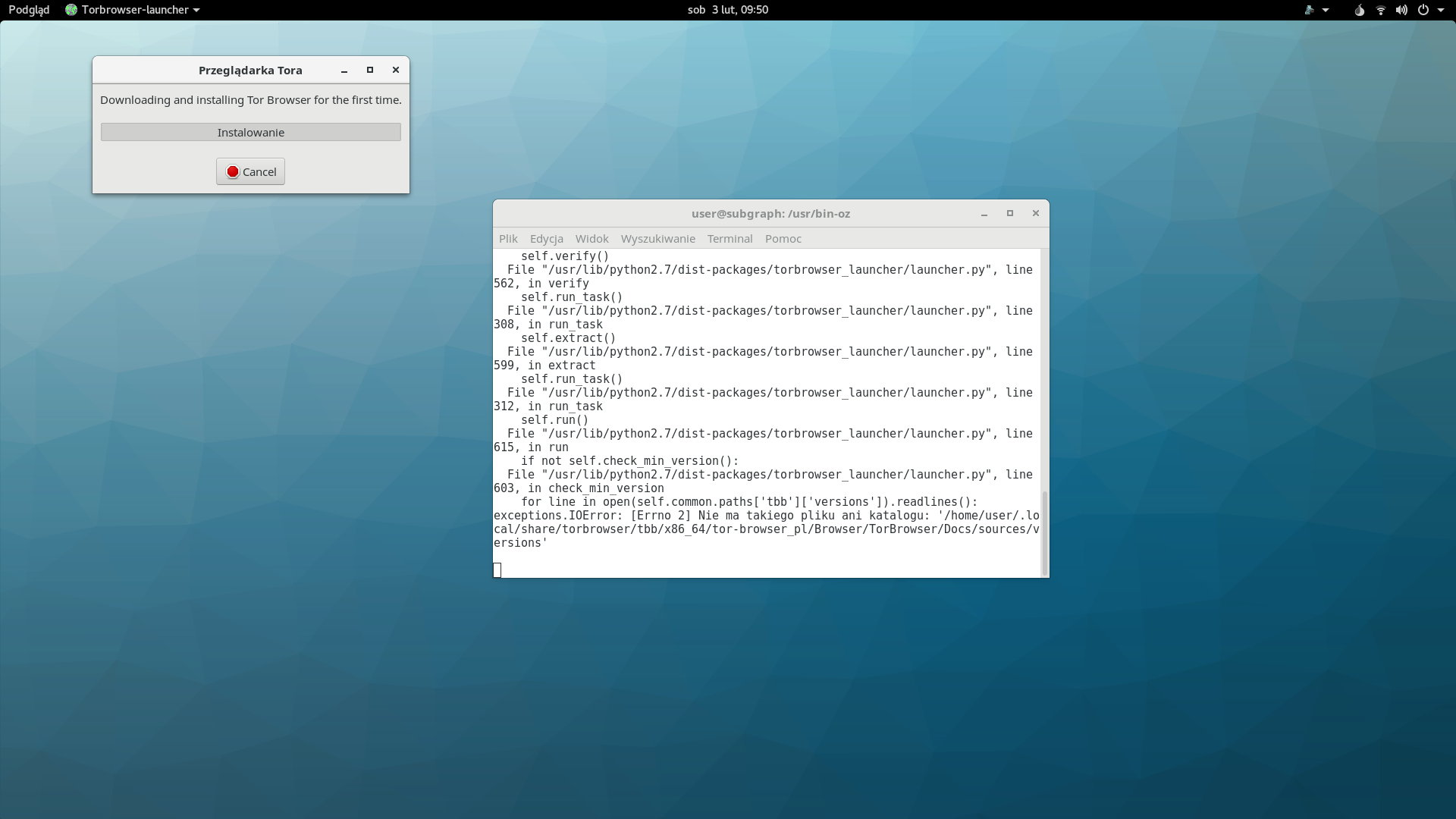Screen dimensions: 1456x819
Task: Expand the Torbrowser-launcher app menu arrow
Action: point(196,10)
